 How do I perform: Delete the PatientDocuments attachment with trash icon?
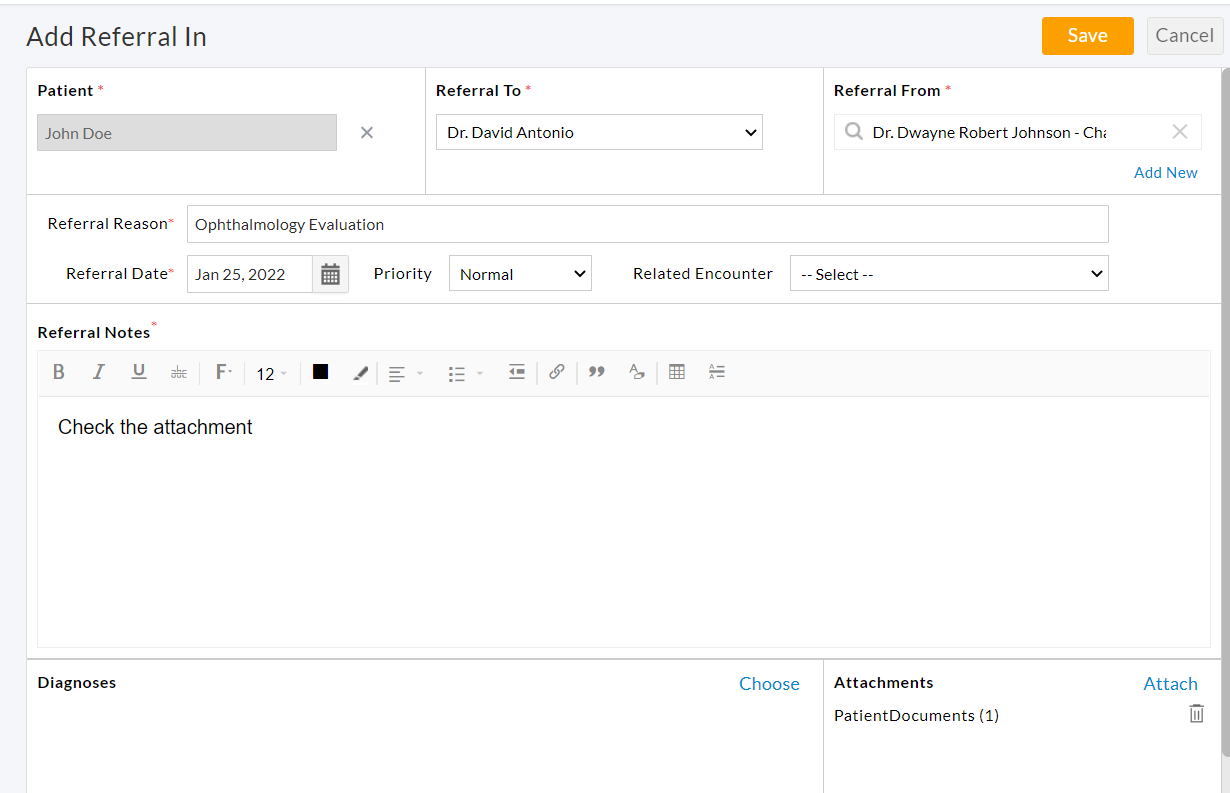[1196, 713]
